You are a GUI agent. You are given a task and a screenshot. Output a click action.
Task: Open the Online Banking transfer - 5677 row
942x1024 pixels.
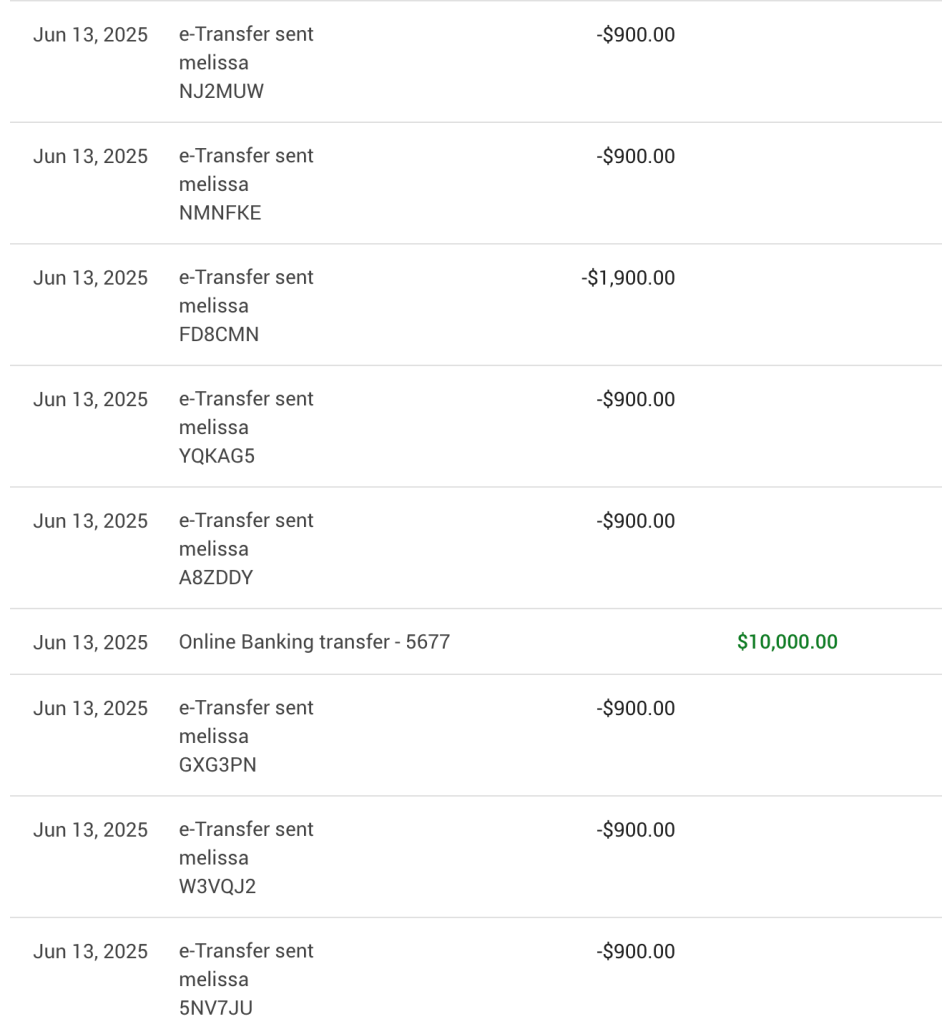(476, 641)
